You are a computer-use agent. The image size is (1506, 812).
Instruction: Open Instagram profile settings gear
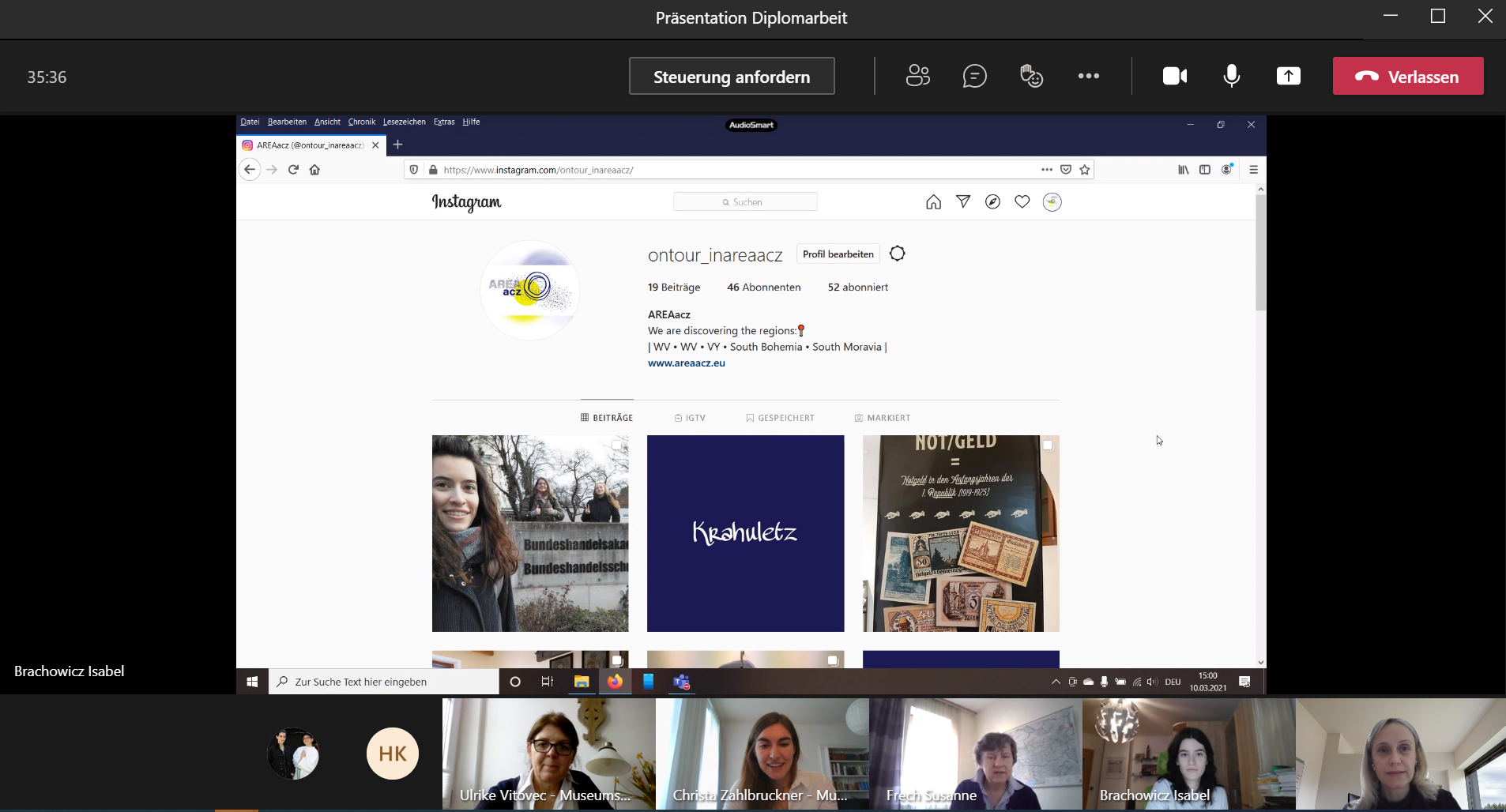[897, 254]
